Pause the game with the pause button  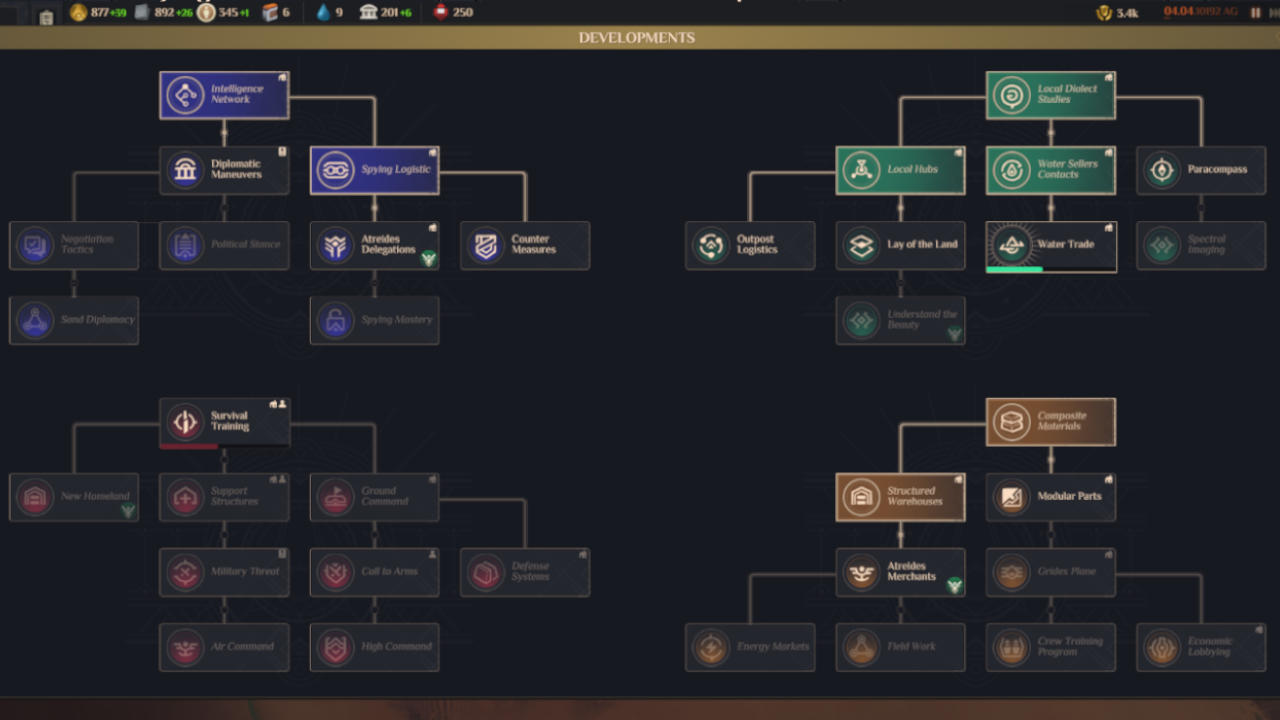(1256, 13)
